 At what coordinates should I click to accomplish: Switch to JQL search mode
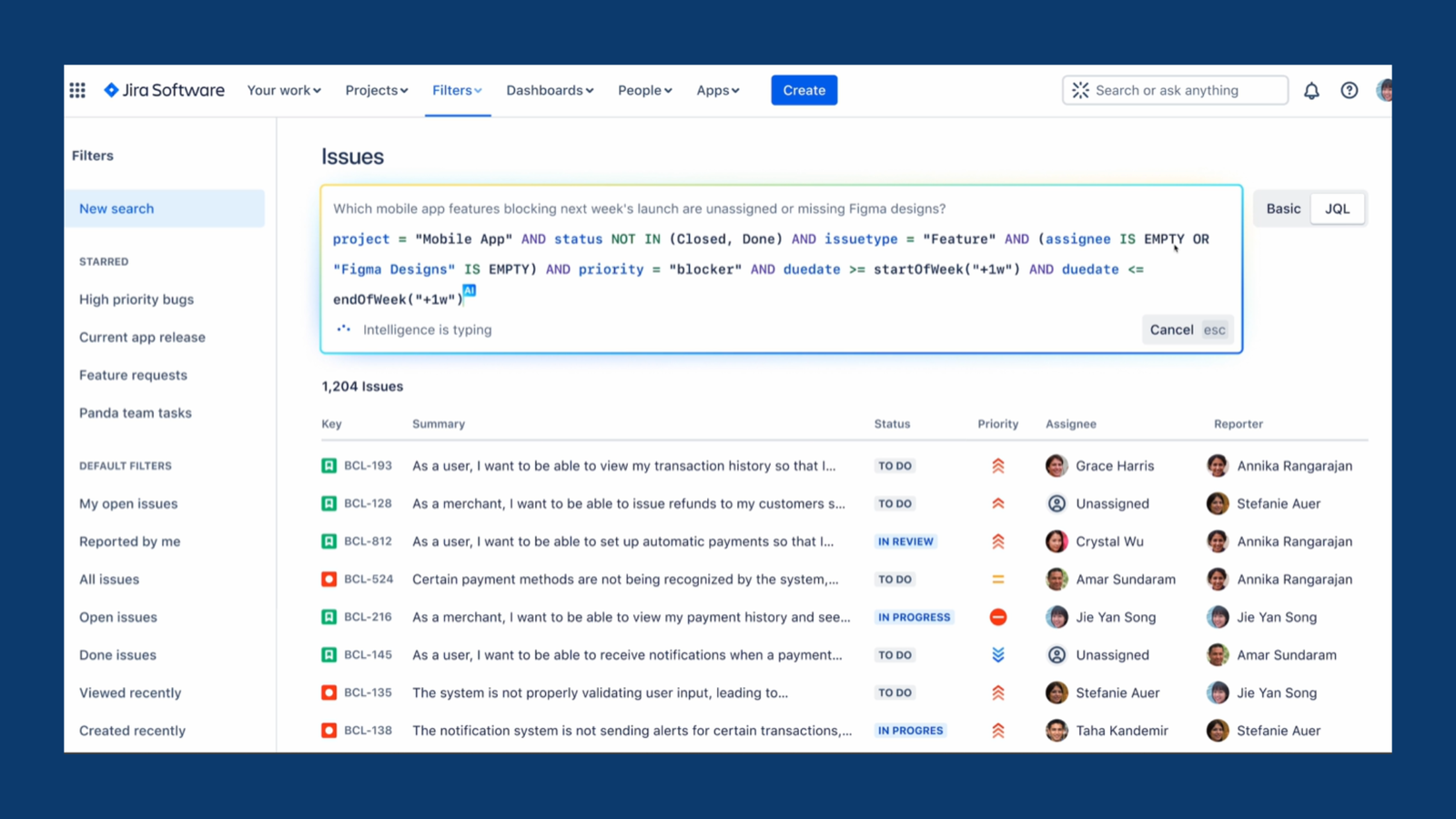pyautogui.click(x=1337, y=208)
